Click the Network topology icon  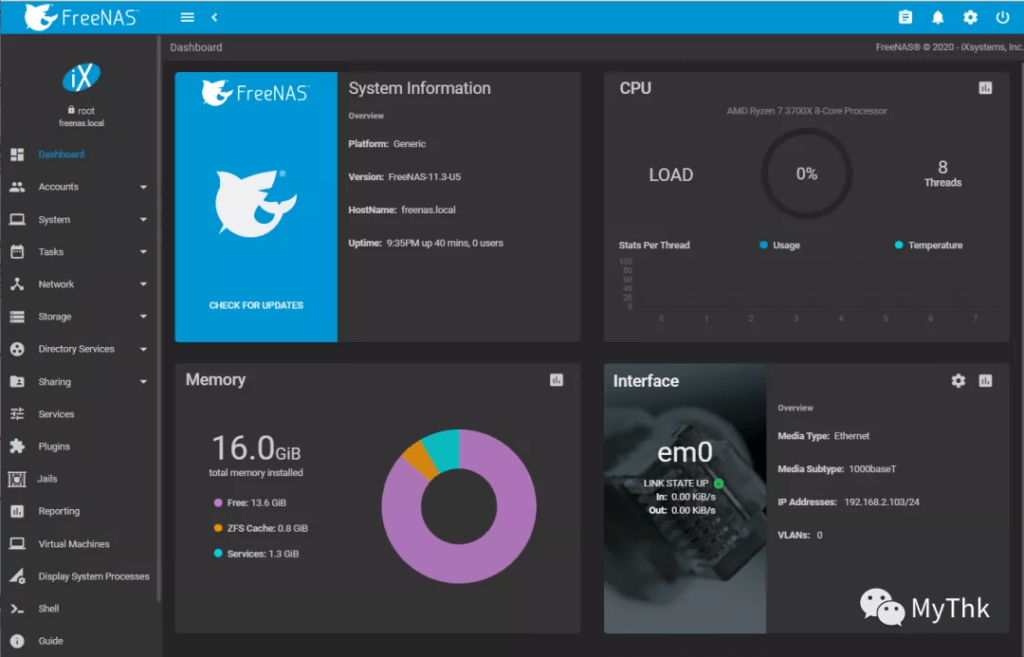coord(17,284)
